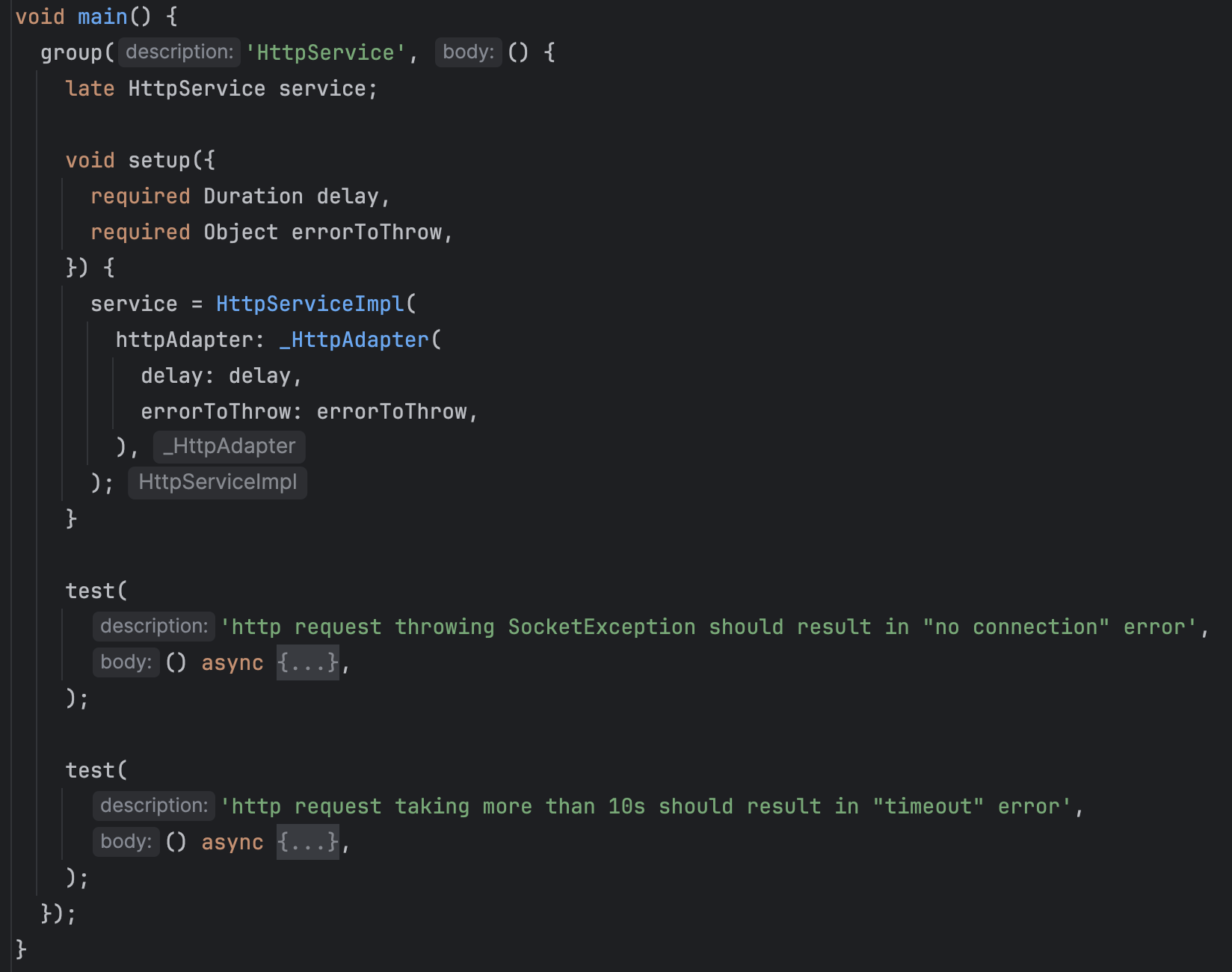Expand the collapsed async body of the timeout test
The image size is (1232, 972).
307,842
